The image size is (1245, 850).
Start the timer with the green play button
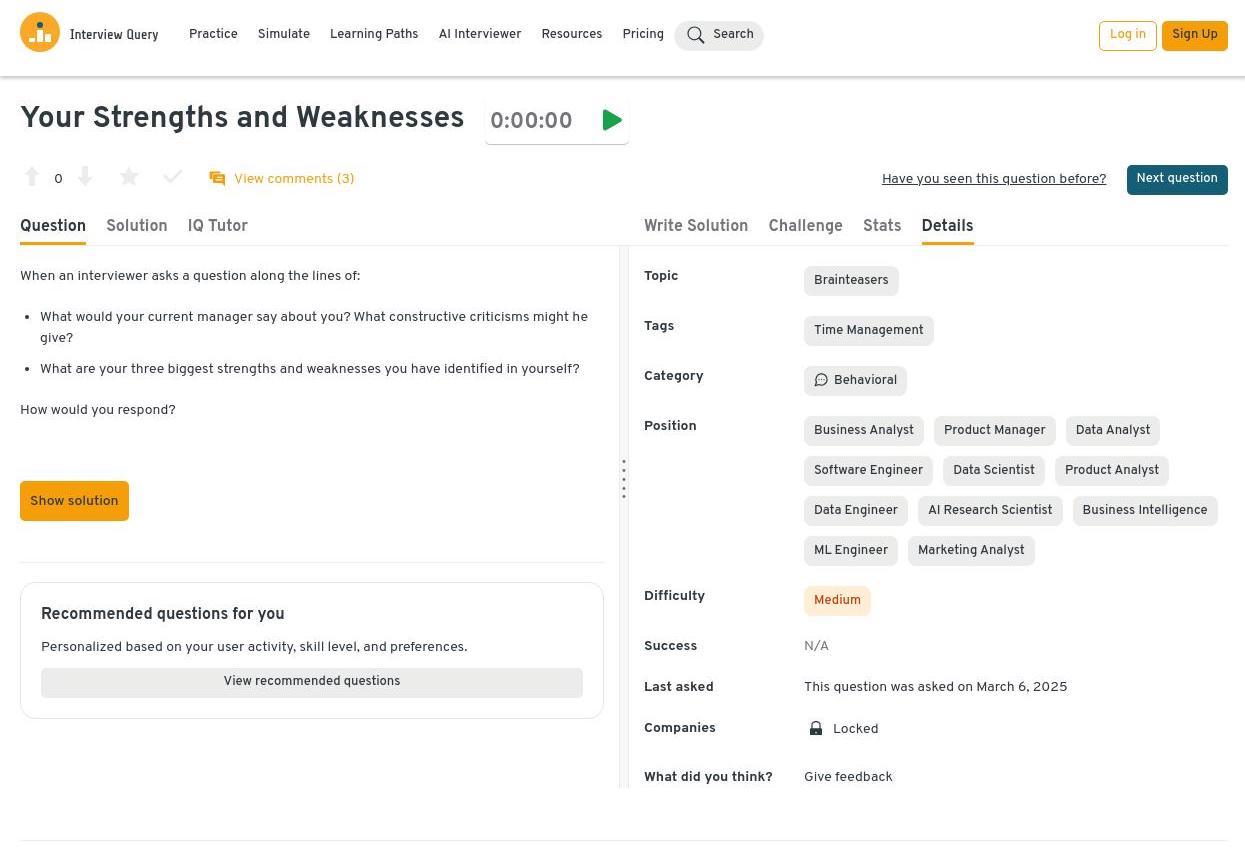click(x=612, y=121)
